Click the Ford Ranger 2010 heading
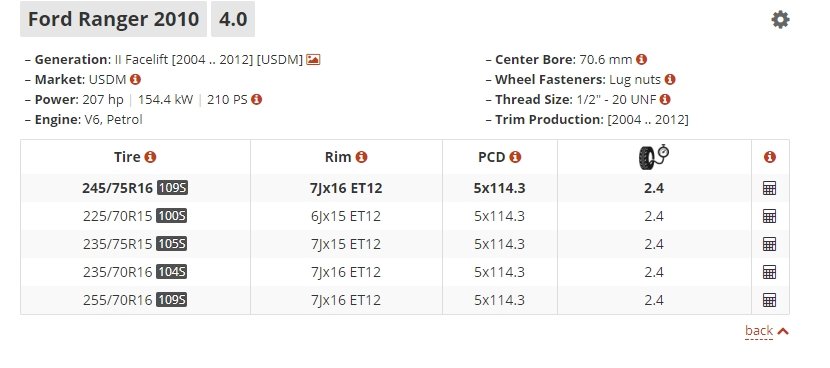Viewport: 830px width, 368px height. [113, 19]
